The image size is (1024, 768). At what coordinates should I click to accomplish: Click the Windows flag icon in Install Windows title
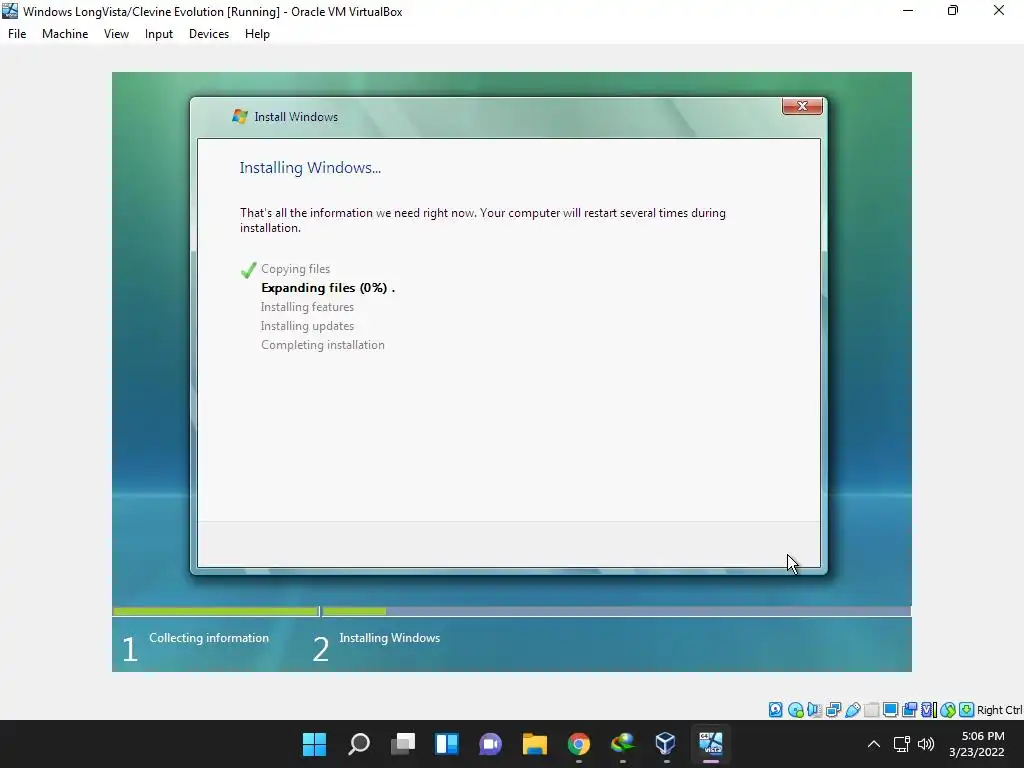pos(240,116)
